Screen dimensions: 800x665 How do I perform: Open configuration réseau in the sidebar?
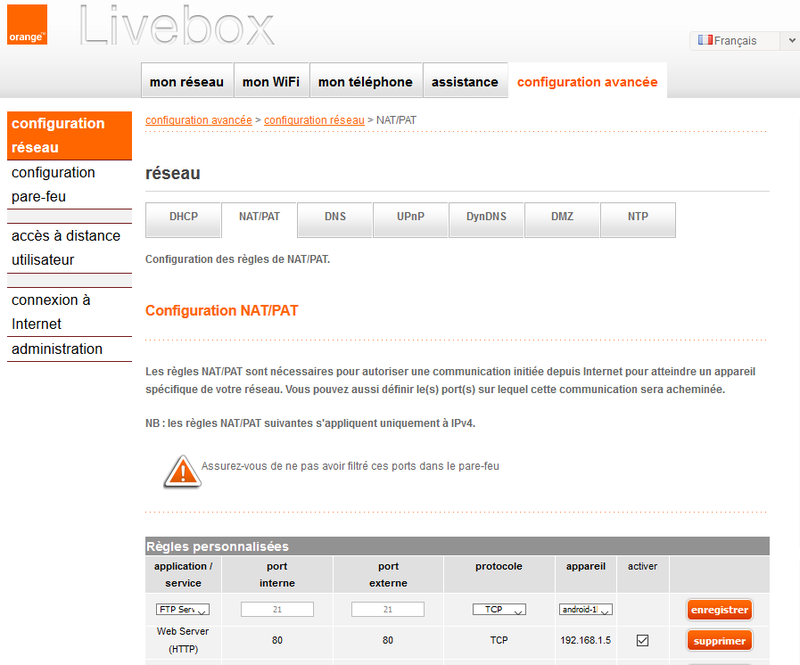click(69, 135)
